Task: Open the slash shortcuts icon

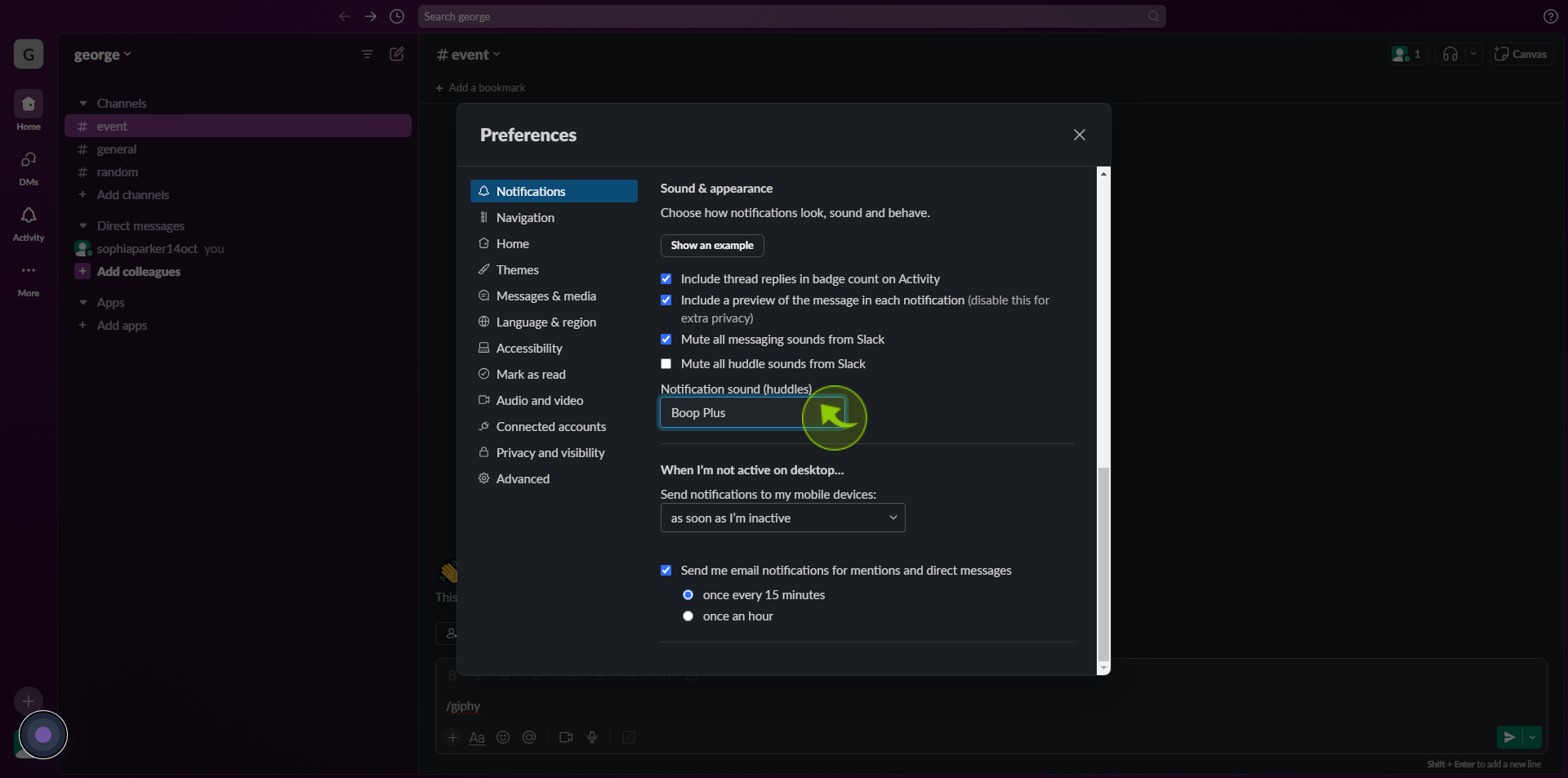Action: [629, 737]
